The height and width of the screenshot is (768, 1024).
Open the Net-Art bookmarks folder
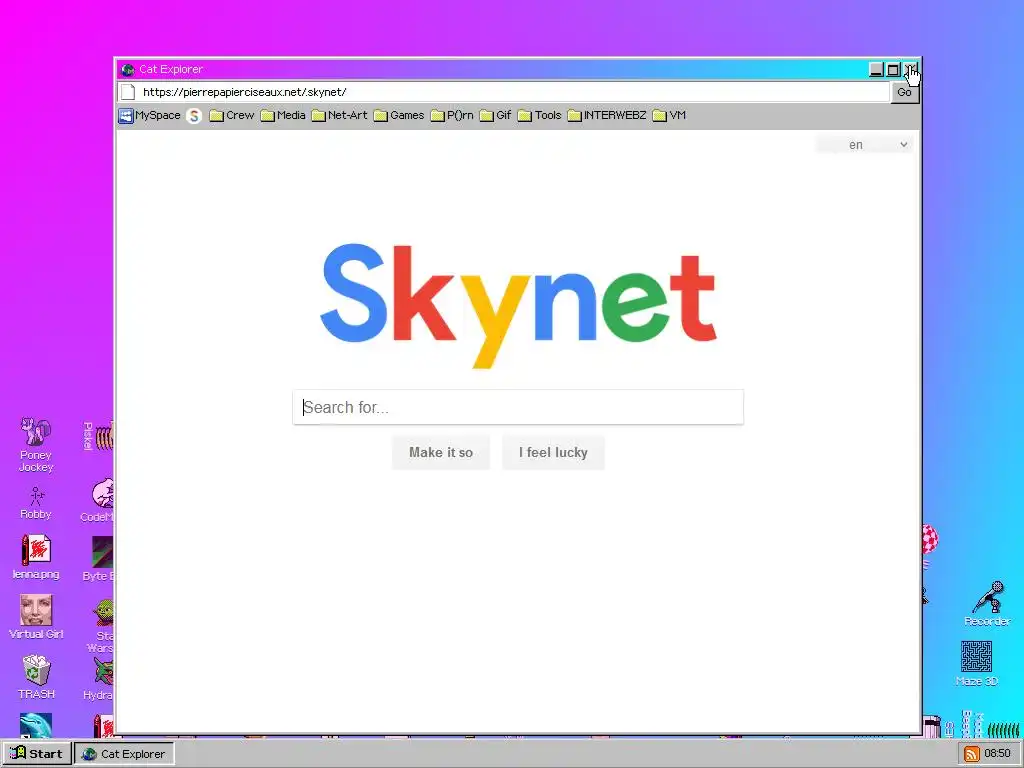(340, 116)
